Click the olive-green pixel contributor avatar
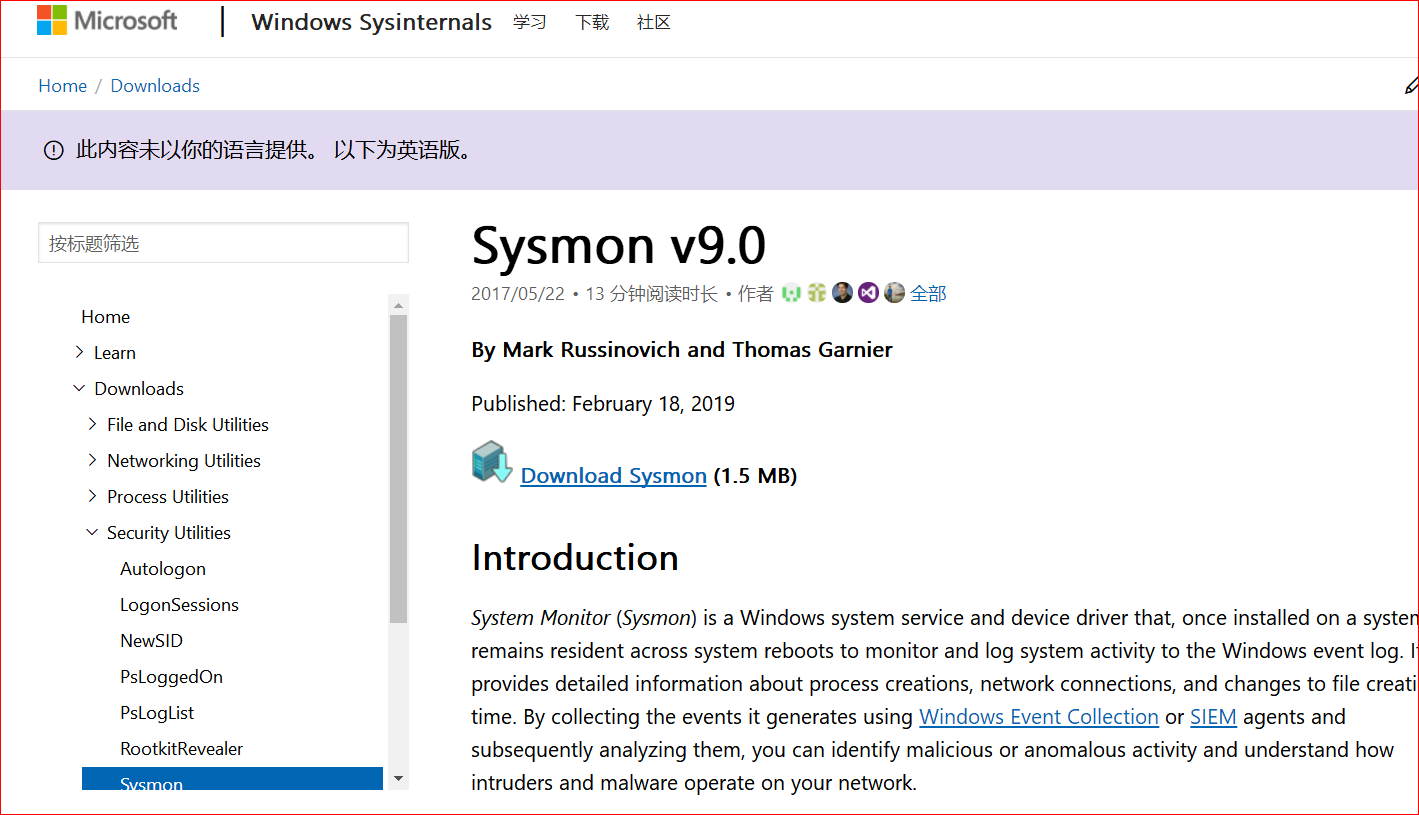 [x=817, y=293]
